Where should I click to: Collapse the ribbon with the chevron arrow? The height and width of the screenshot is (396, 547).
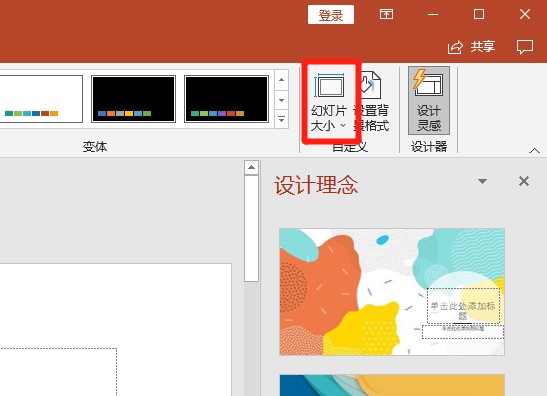534,151
